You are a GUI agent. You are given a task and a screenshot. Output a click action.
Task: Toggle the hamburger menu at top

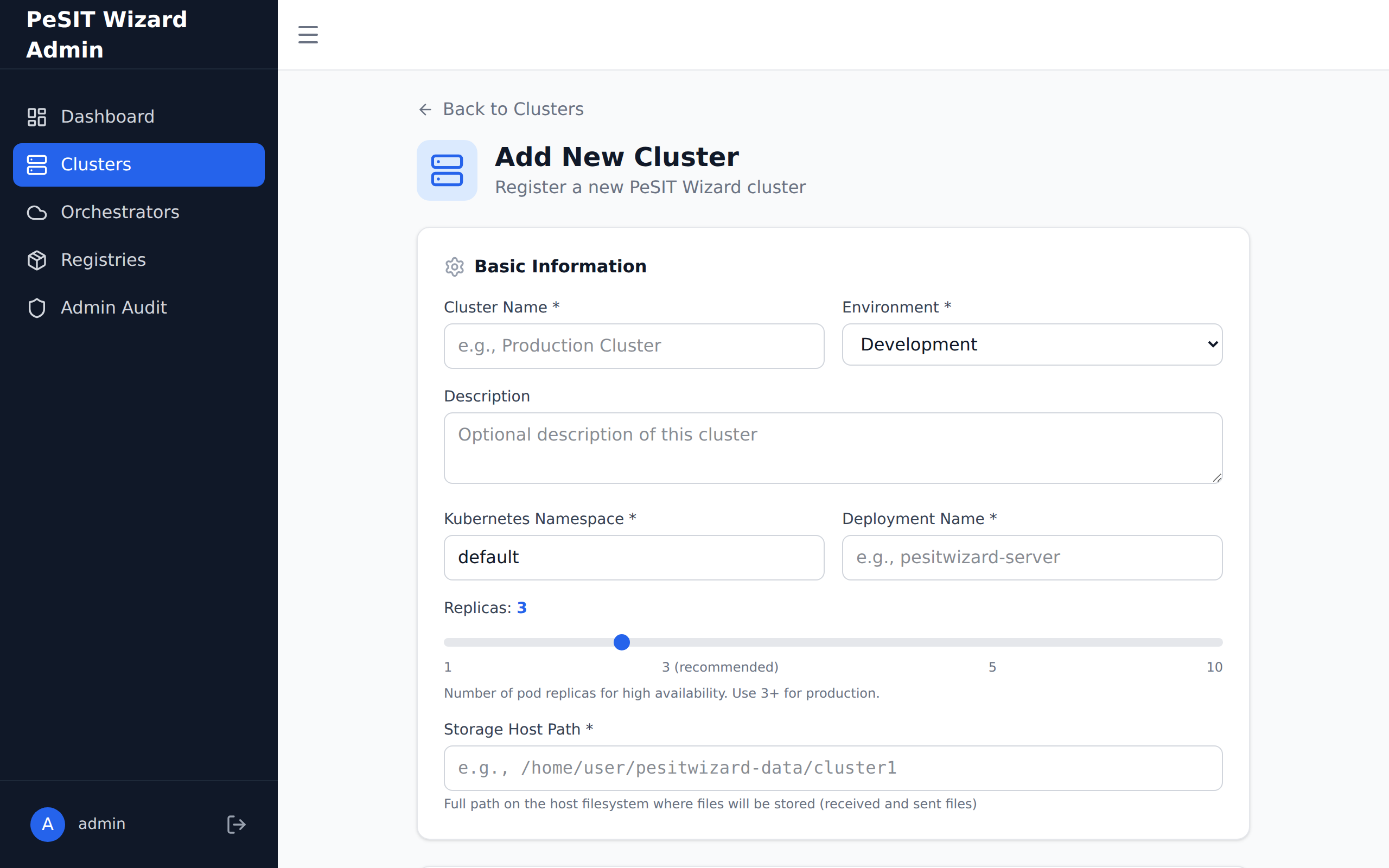tap(308, 34)
